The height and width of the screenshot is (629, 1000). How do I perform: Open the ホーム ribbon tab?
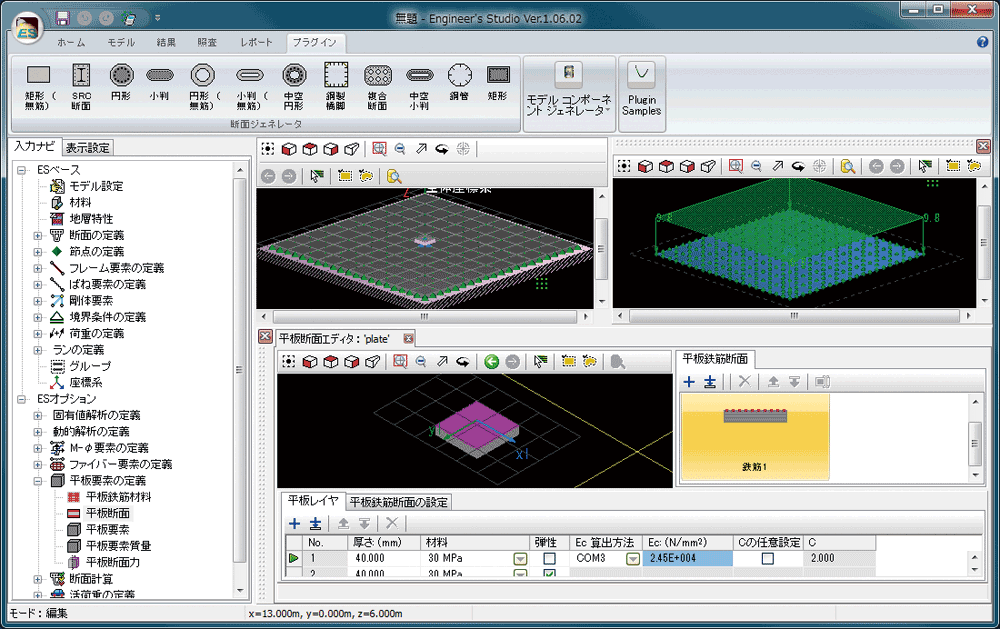click(x=71, y=42)
